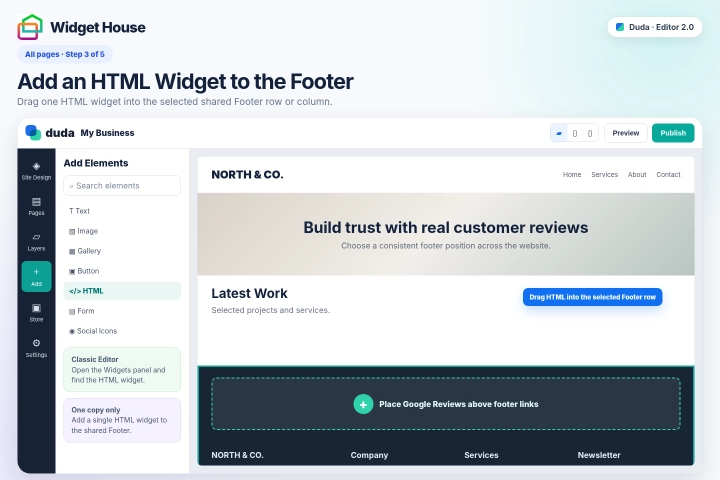Click the green plus icon in footer
720x480 pixels.
click(363, 404)
